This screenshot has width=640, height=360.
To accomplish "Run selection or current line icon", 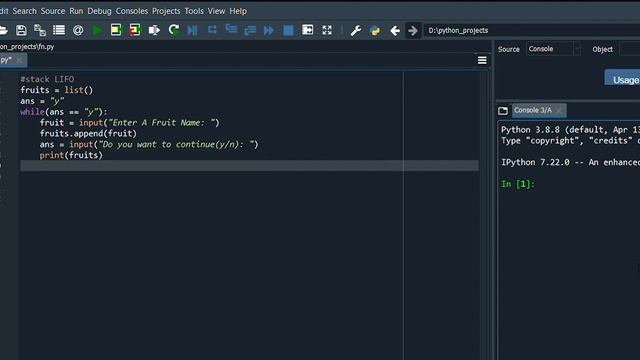I will click(154, 30).
